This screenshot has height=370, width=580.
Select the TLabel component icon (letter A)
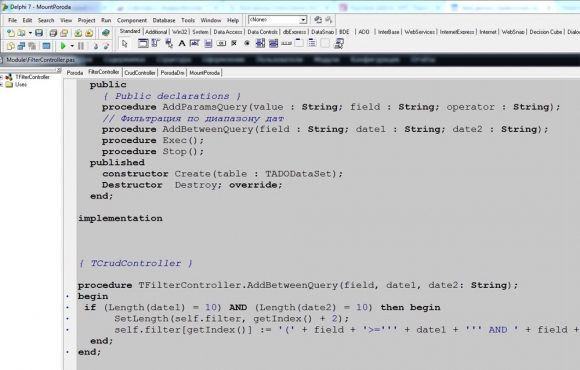(x=182, y=43)
